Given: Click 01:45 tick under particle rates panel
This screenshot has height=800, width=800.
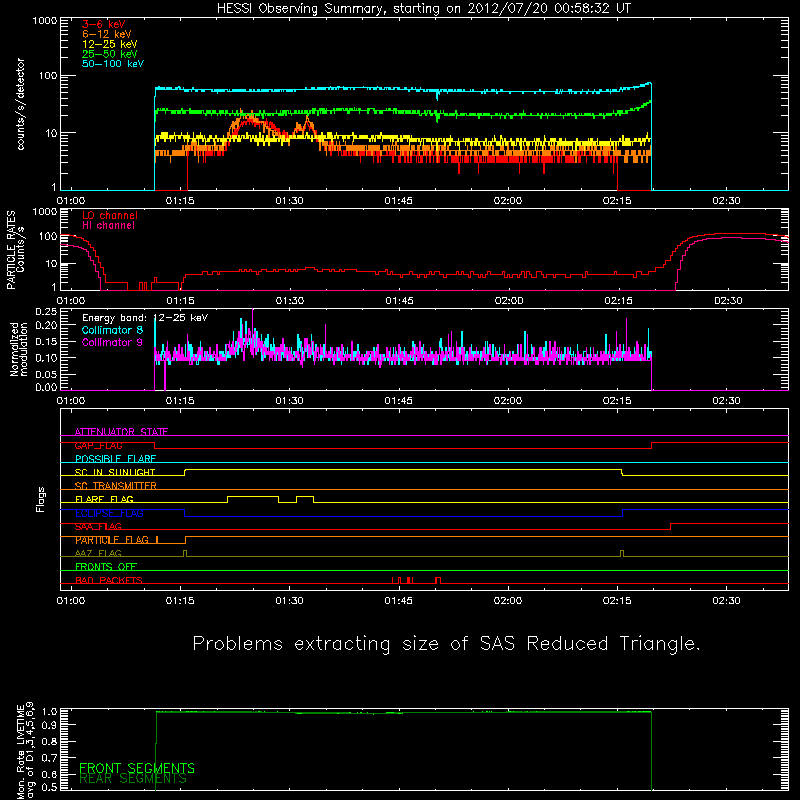Looking at the screenshot, I should 399,301.
